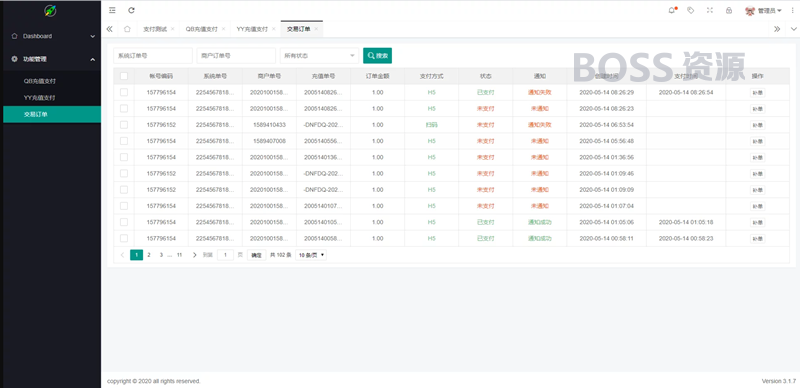Click 补单 for order created 06:53:54
Viewport: 800px width, 388px height.
coord(758,125)
